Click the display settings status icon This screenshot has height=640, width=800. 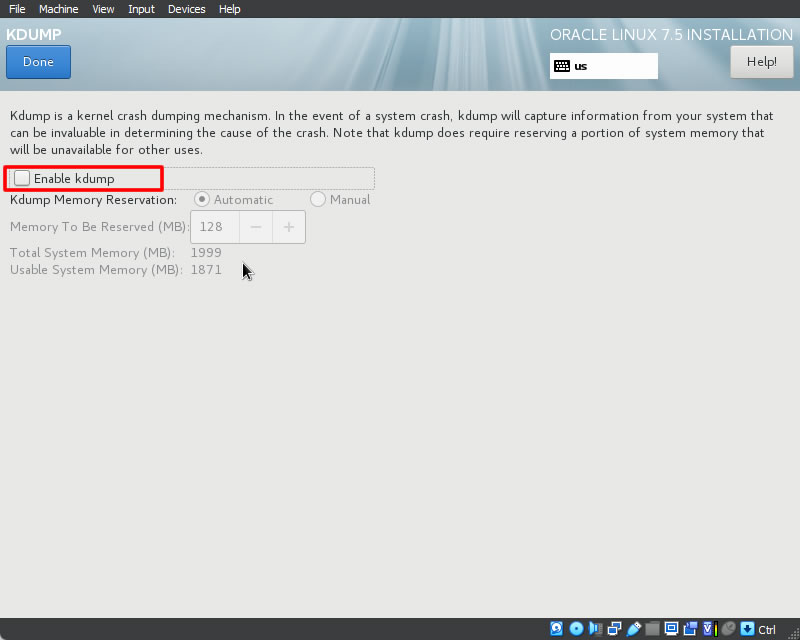pos(671,629)
